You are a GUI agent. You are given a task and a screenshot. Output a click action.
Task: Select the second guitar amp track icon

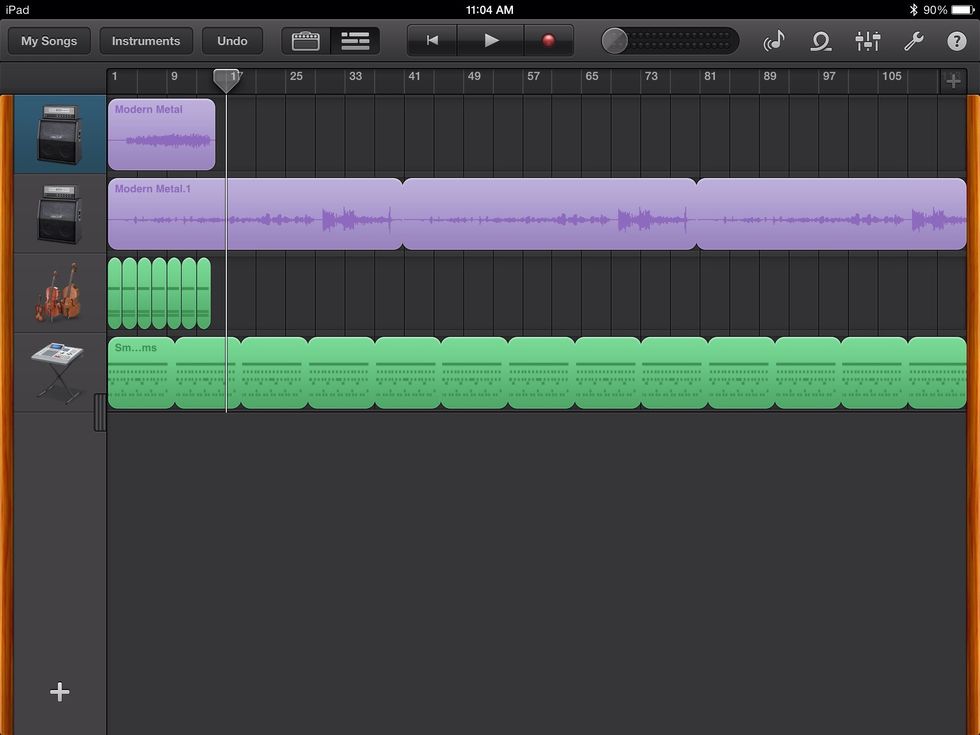57,213
